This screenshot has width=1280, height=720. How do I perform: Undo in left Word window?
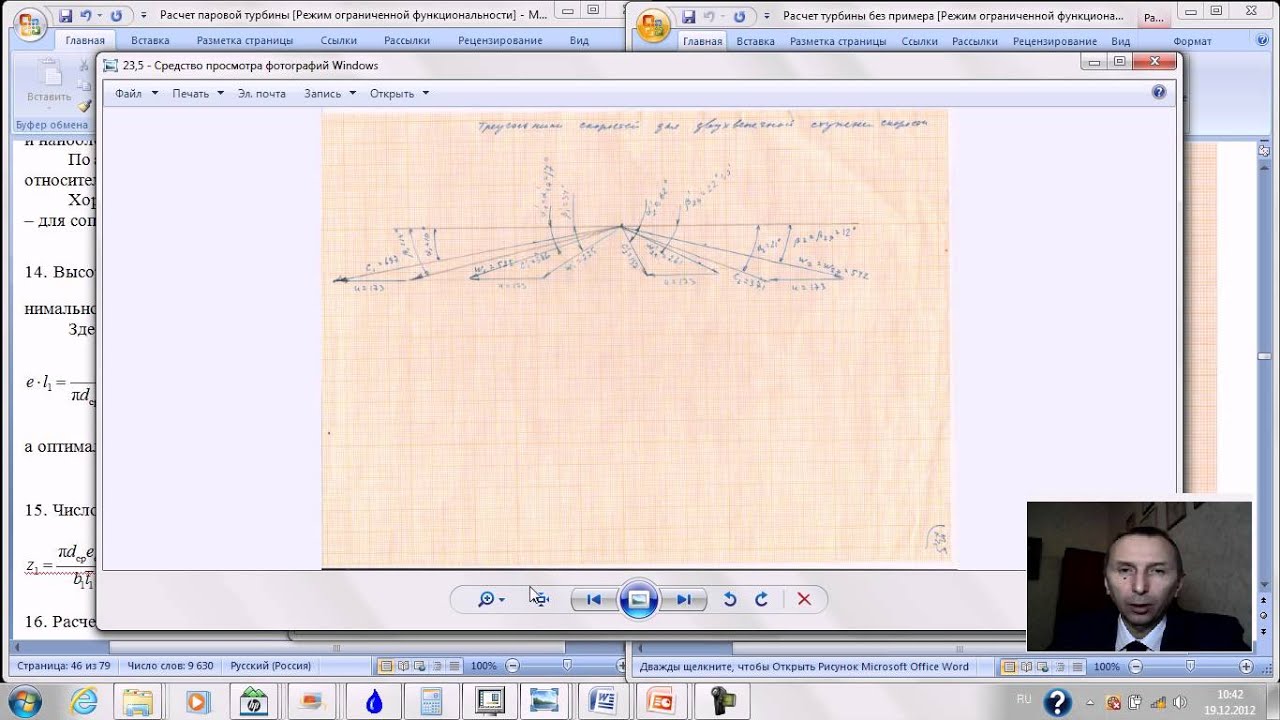pos(85,16)
